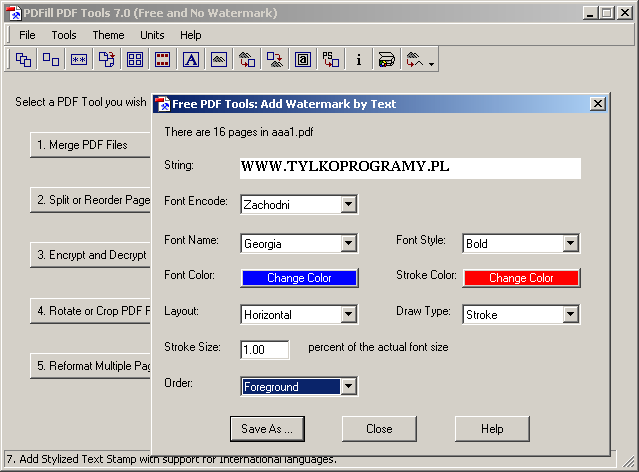This screenshot has width=639, height=472.
Task: Select the Convert Images to PDF toolbar icon
Action: pos(247,60)
